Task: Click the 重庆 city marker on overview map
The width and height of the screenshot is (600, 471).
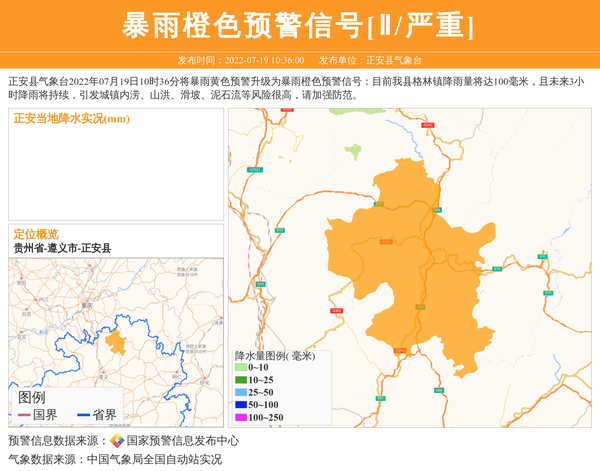Action: tap(86, 303)
